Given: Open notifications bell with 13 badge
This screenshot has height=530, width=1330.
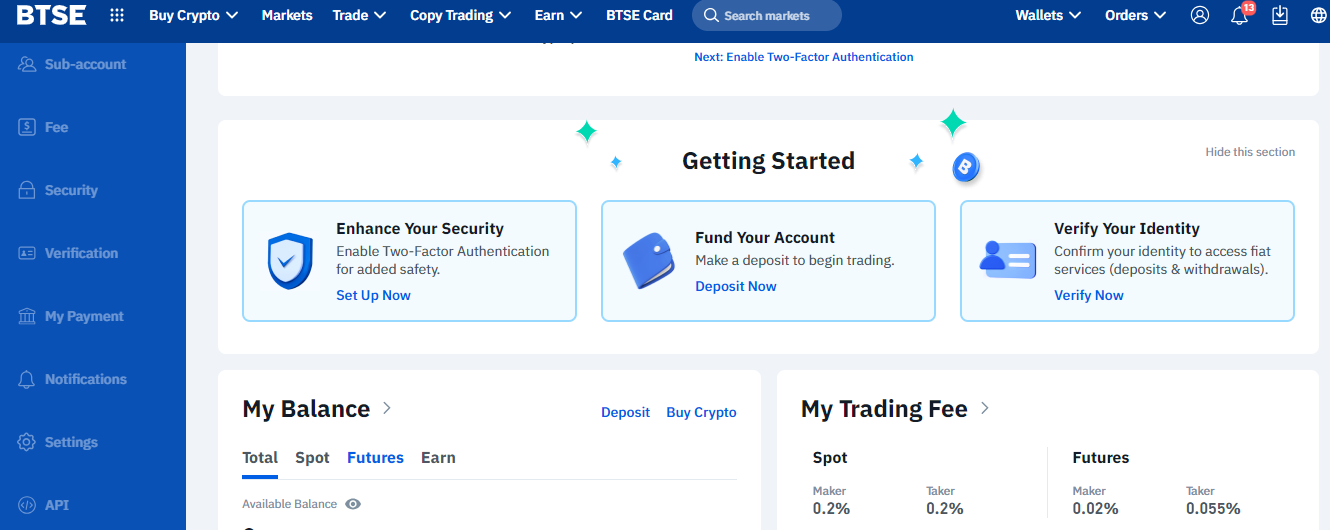Looking at the screenshot, I should (1240, 14).
